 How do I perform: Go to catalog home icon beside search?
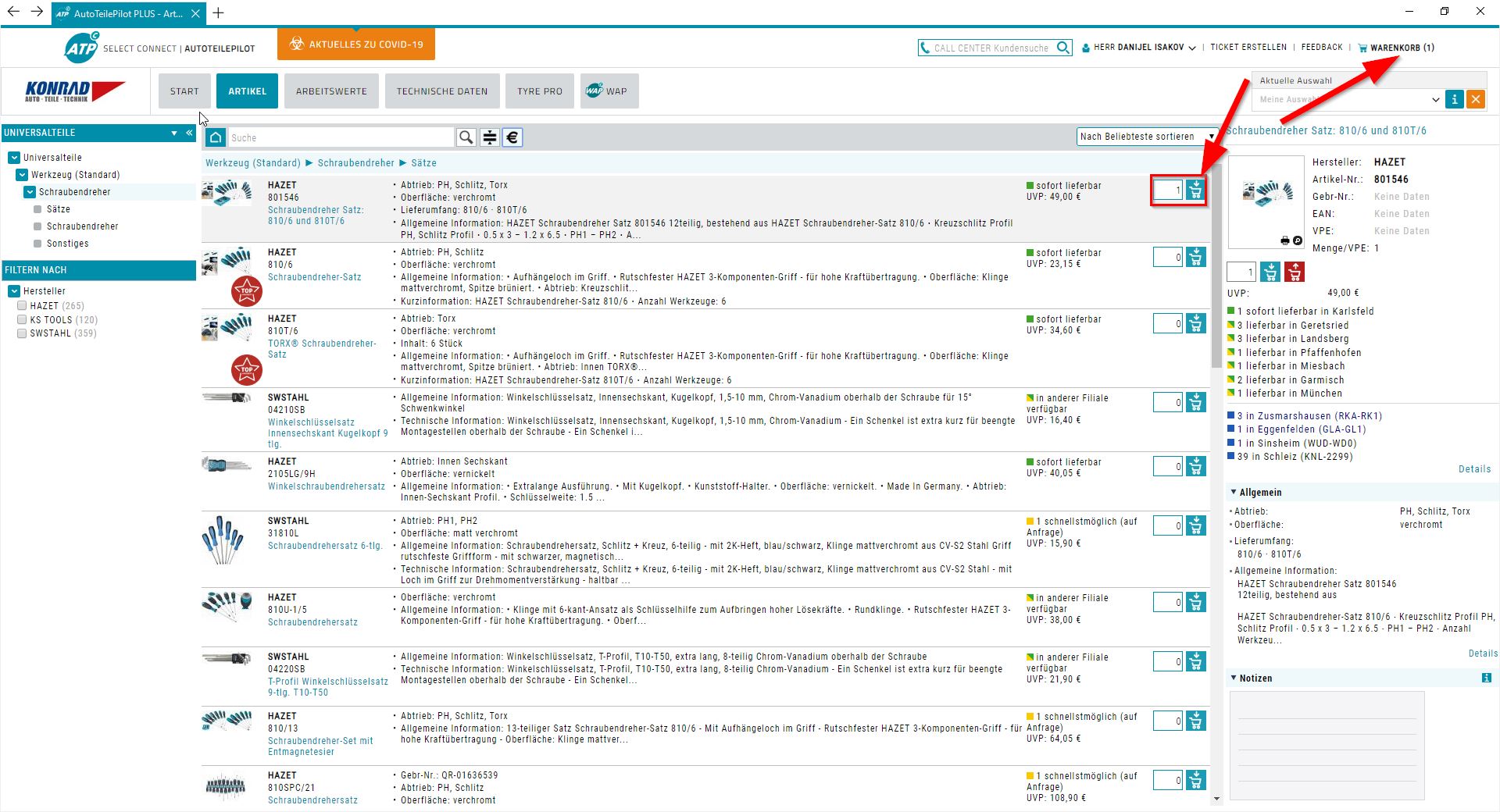click(x=216, y=137)
